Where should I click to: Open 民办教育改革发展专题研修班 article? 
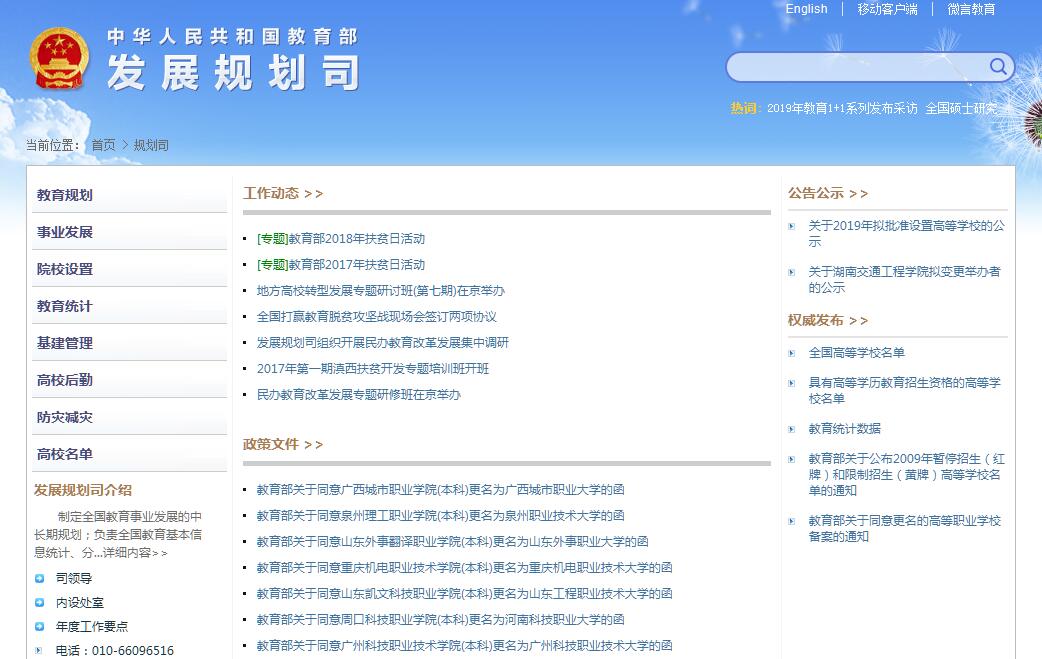click(x=359, y=395)
